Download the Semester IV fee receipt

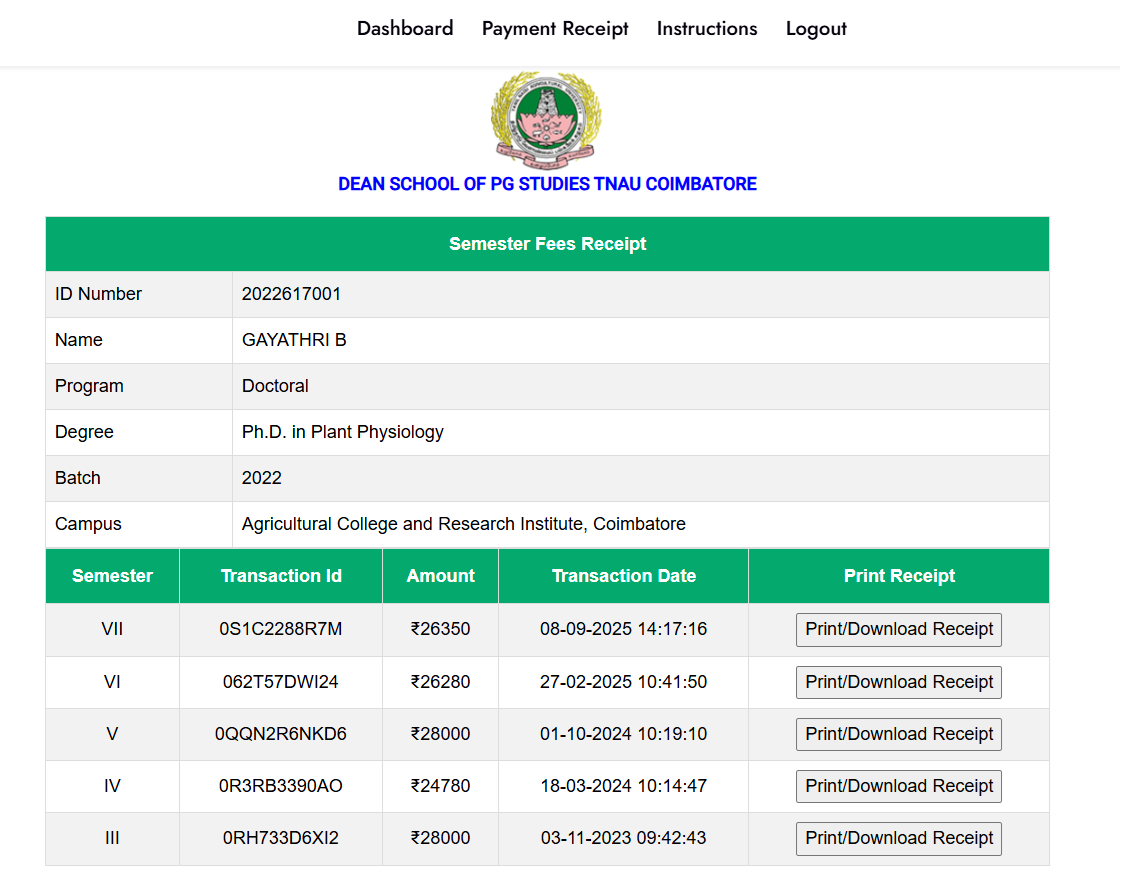tap(898, 786)
